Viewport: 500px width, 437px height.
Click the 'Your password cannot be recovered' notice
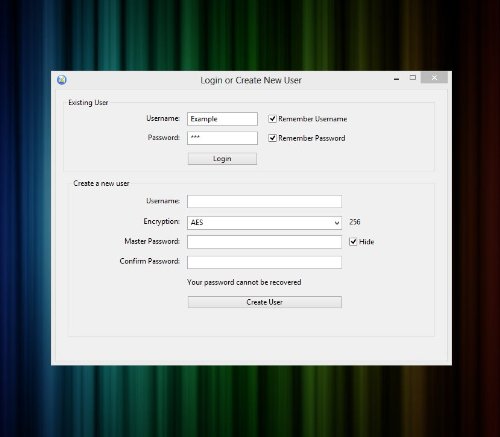pos(244,282)
